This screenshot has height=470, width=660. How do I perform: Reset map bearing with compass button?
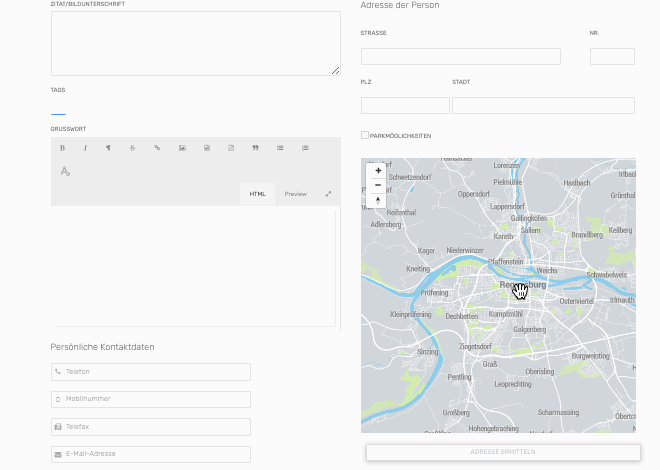point(378,200)
